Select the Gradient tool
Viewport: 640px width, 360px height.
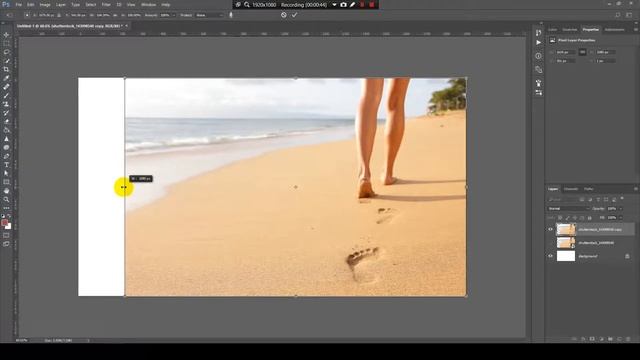6,130
